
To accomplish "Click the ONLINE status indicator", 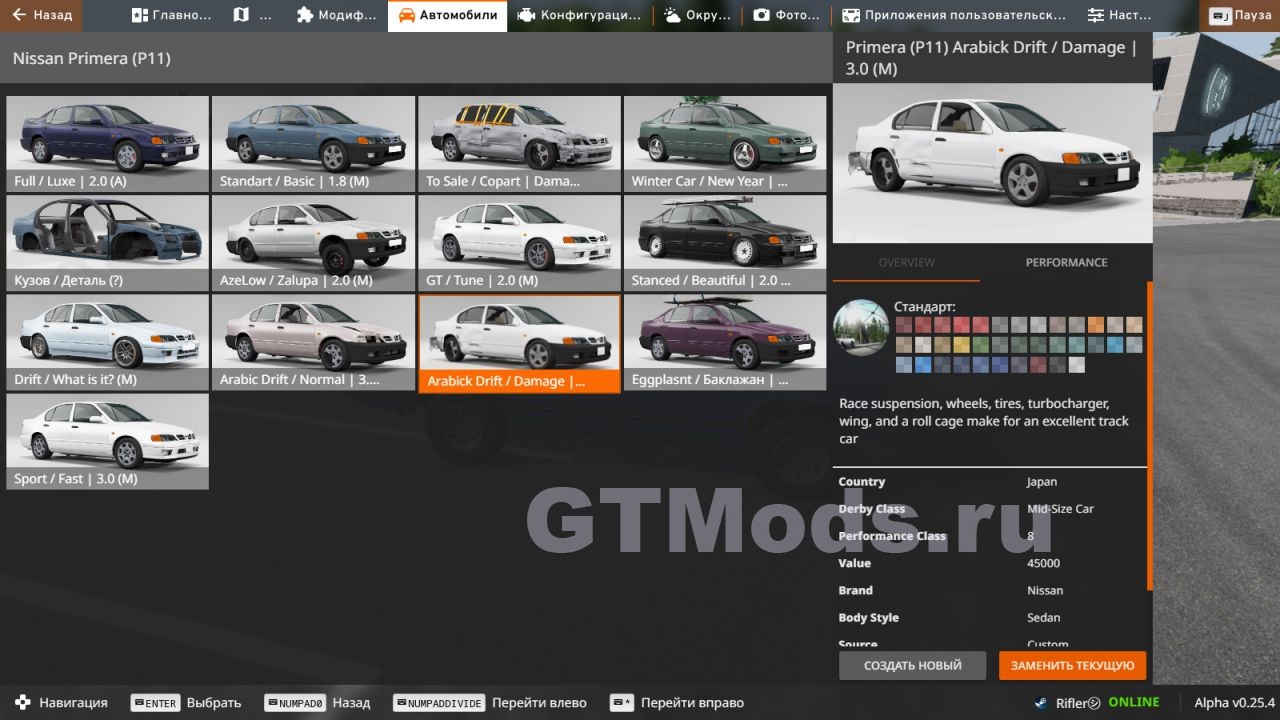I will pyautogui.click(x=1133, y=702).
